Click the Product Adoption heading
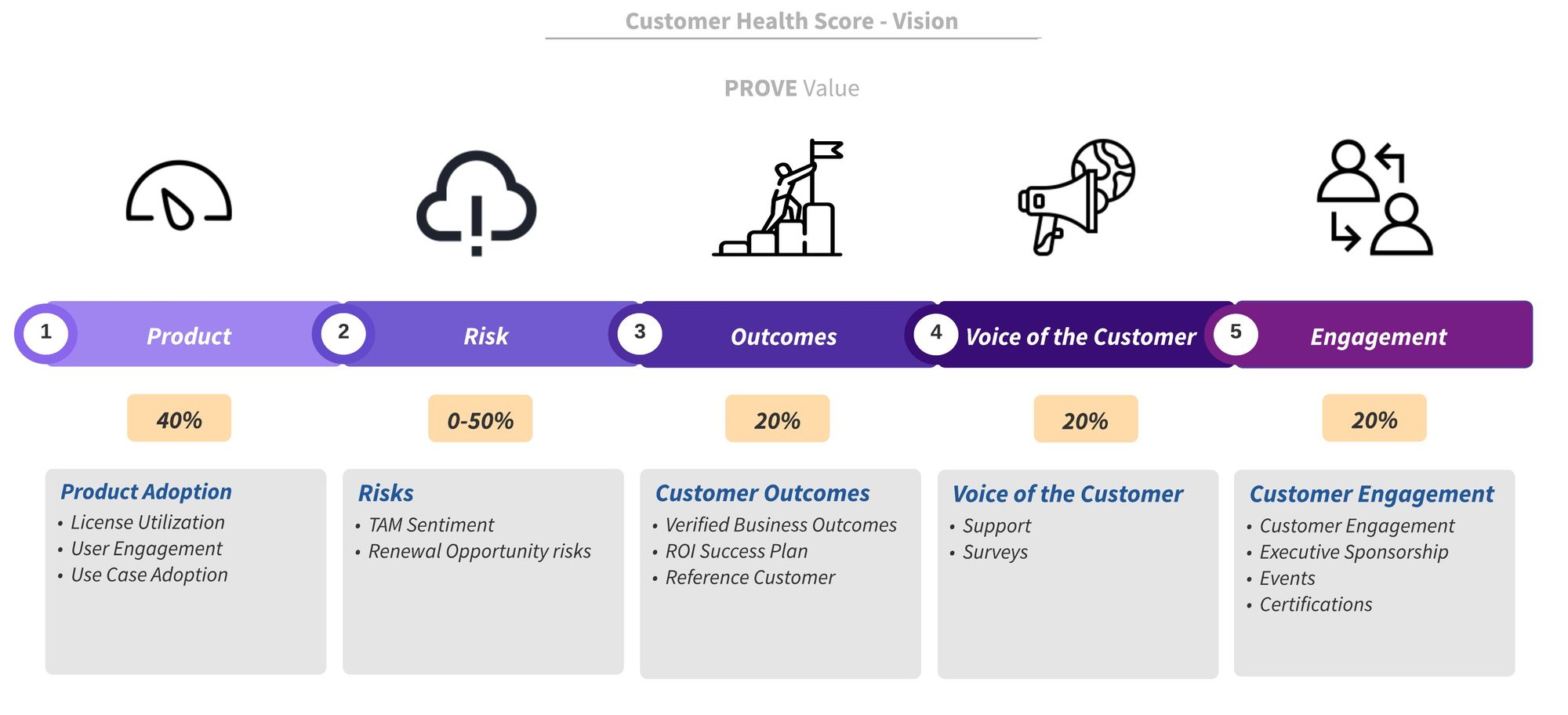The width and height of the screenshot is (1568, 715). (146, 492)
